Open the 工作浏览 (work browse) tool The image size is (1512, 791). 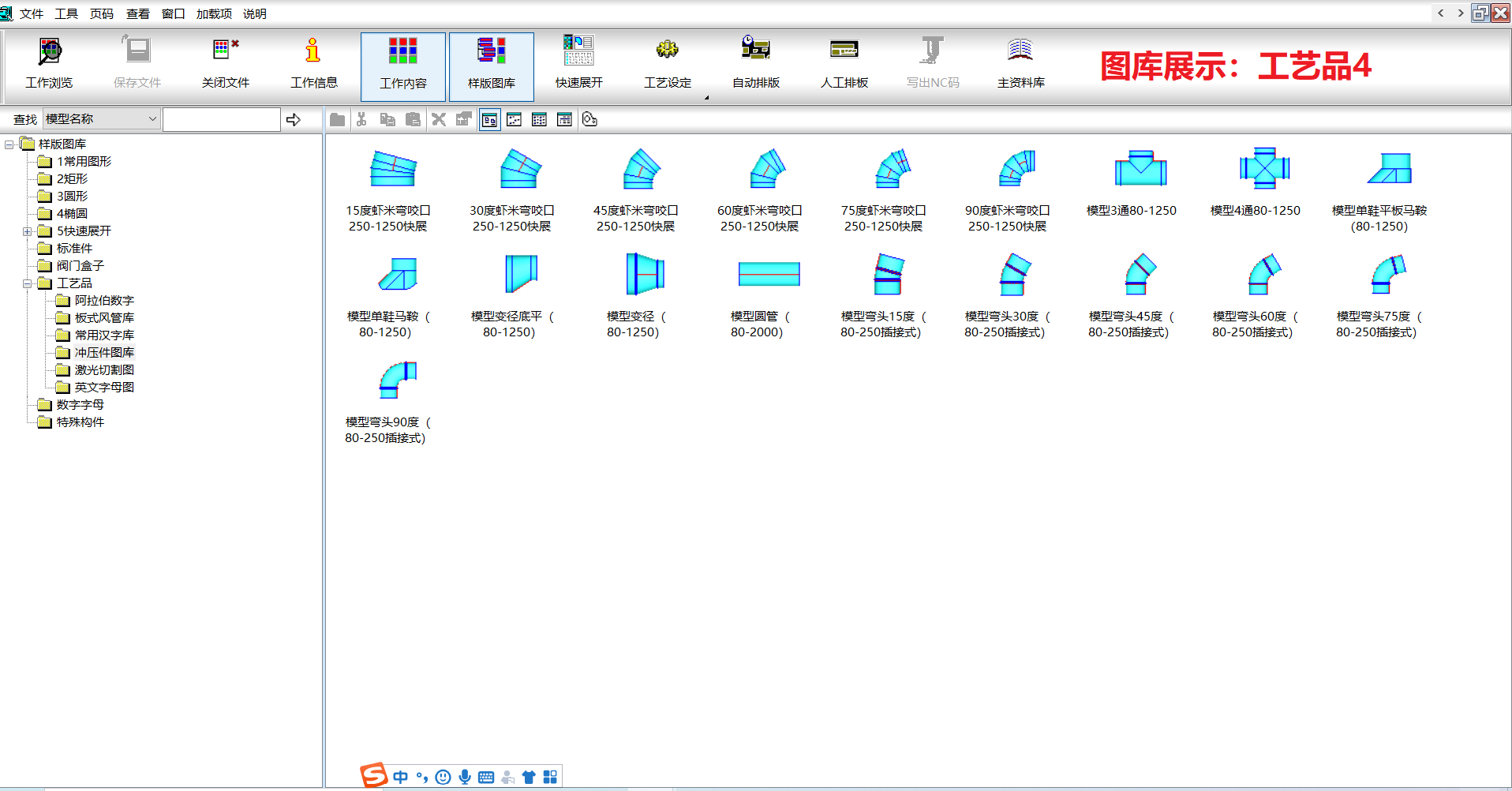click(49, 65)
